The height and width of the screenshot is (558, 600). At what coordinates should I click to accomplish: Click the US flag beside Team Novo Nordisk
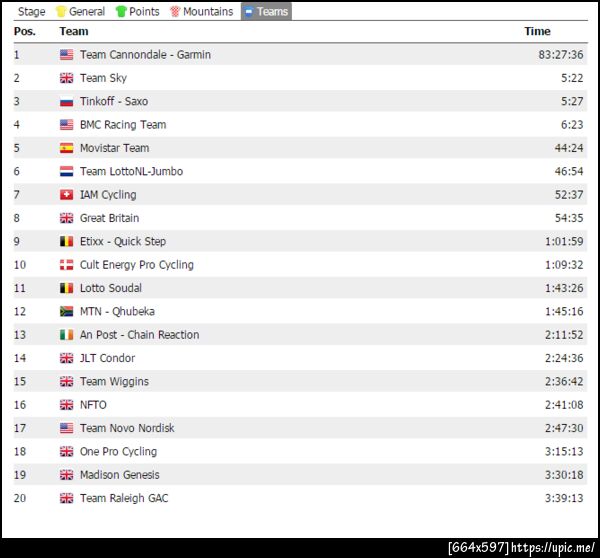[x=67, y=428]
